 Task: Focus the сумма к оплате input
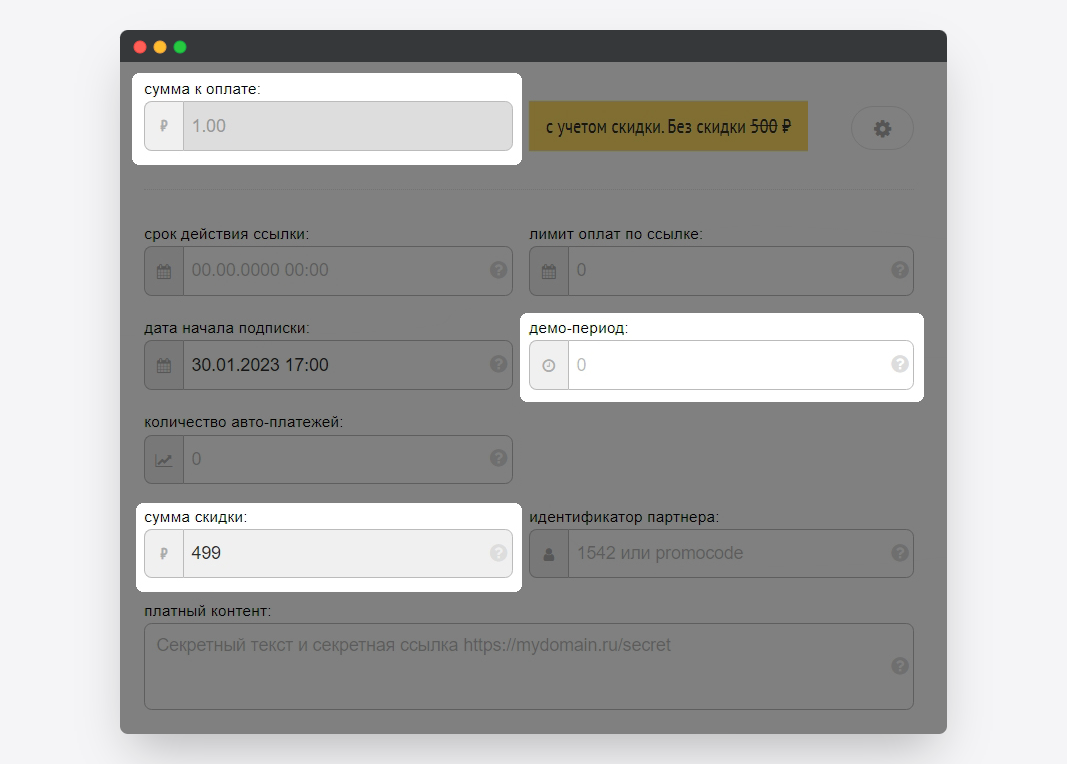346,126
